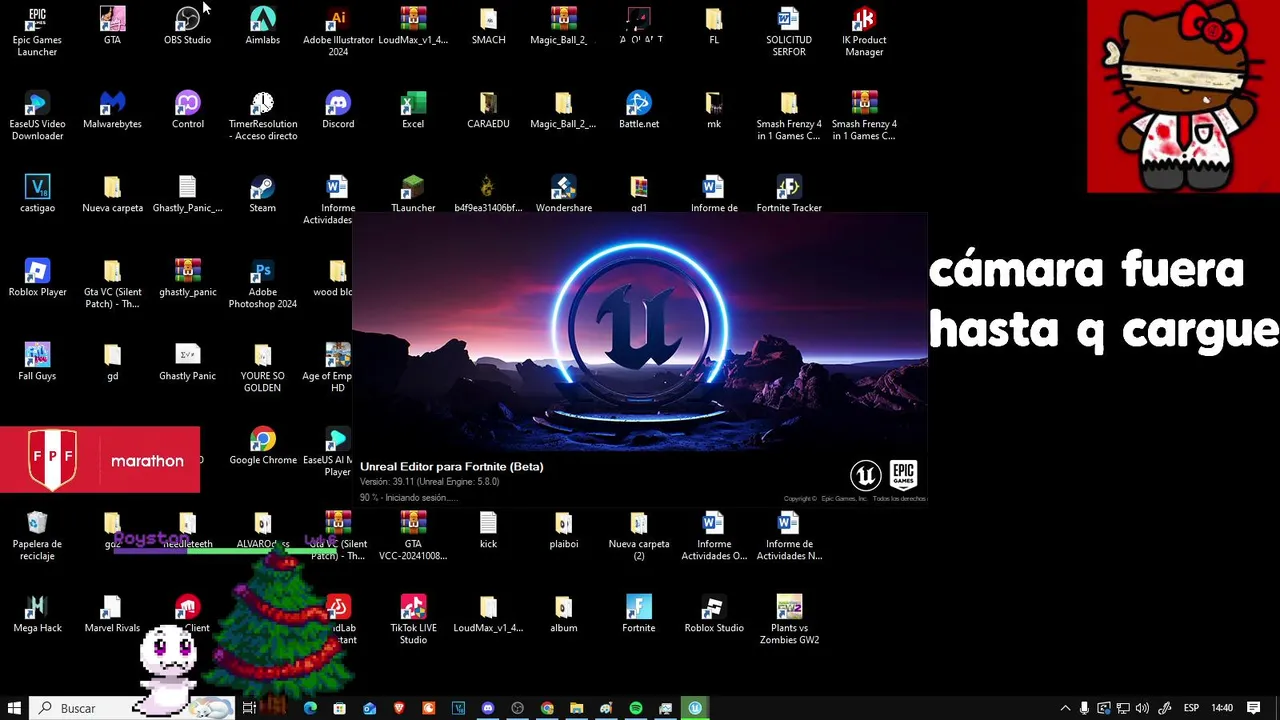
Task: Select the plaiboi folder icon
Action: [x=564, y=530]
